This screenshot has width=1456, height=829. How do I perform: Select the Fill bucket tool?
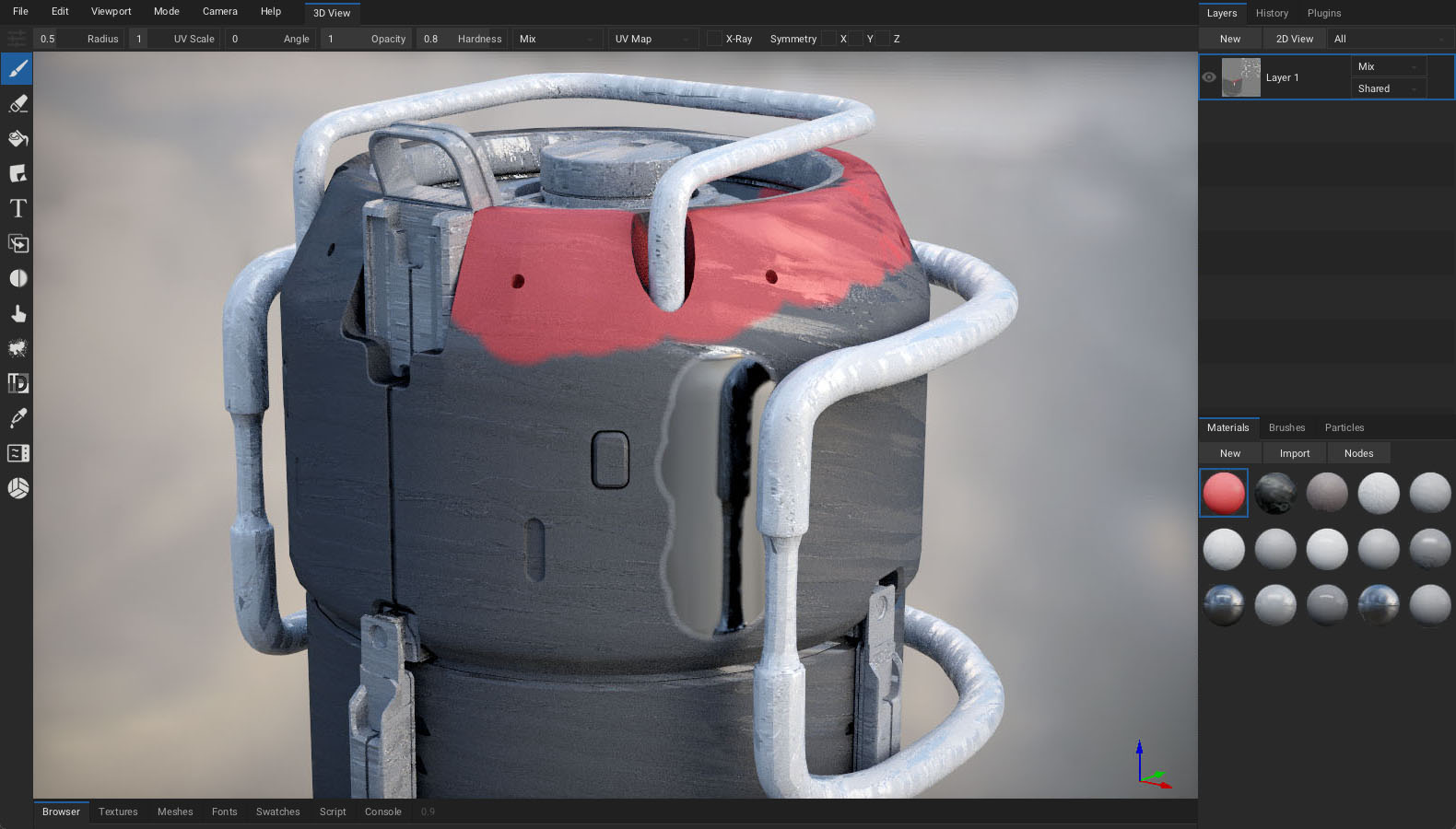pos(18,139)
